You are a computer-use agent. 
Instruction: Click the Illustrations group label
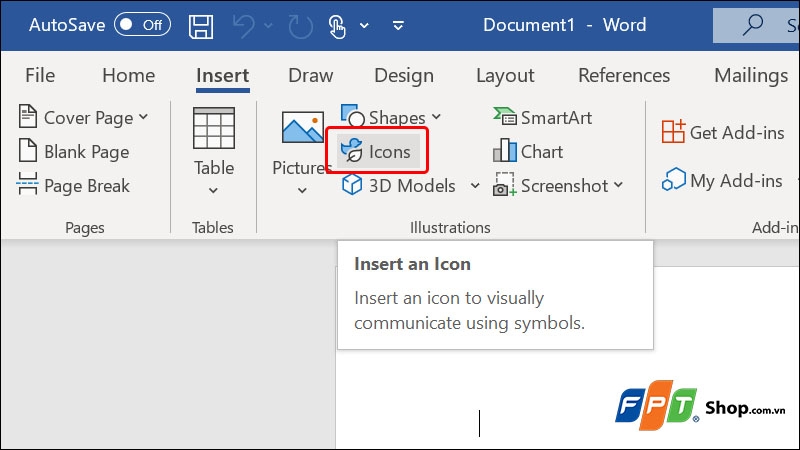(x=450, y=227)
